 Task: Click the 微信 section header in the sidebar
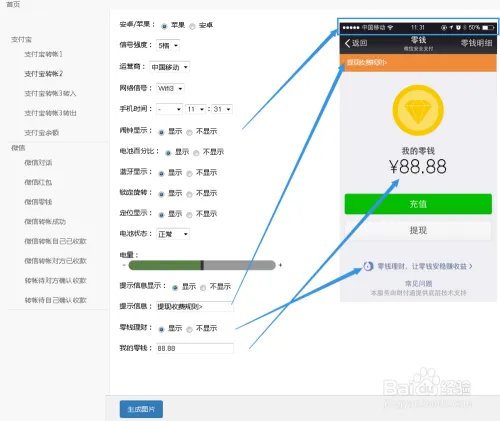tap(18, 148)
